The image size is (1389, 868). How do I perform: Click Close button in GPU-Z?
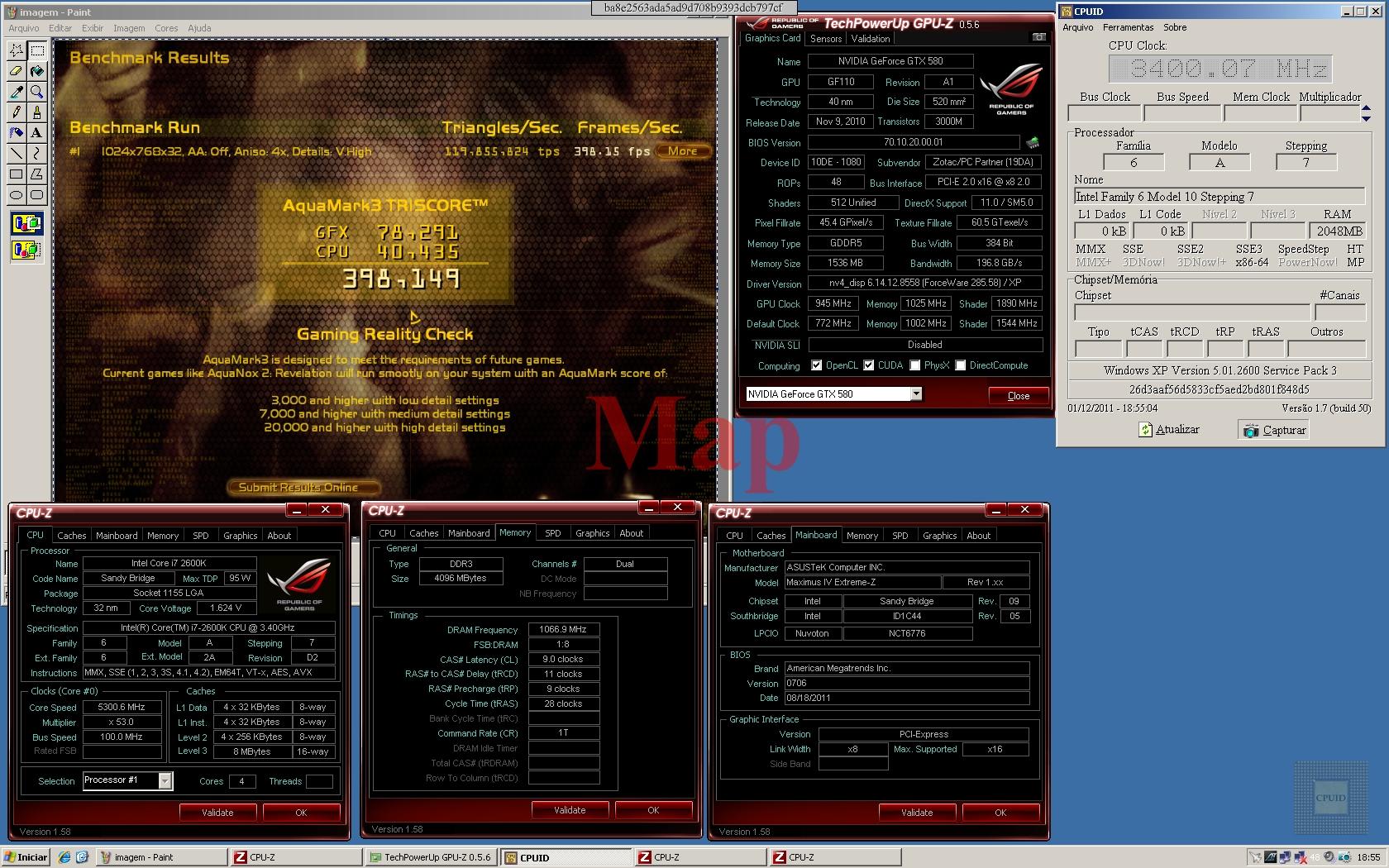click(1019, 396)
